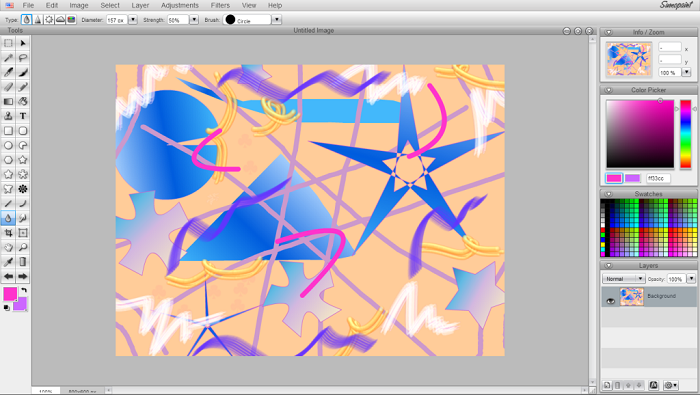Select the Move tool arrow
Image resolution: width=700 pixels, height=395 pixels.
[23, 43]
